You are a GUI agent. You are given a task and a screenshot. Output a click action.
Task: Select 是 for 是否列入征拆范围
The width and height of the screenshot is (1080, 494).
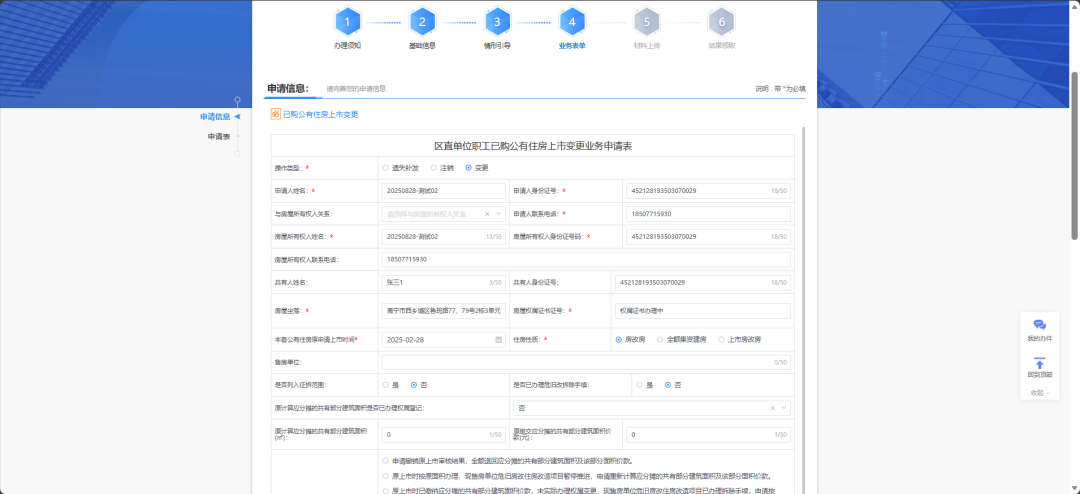(386, 385)
